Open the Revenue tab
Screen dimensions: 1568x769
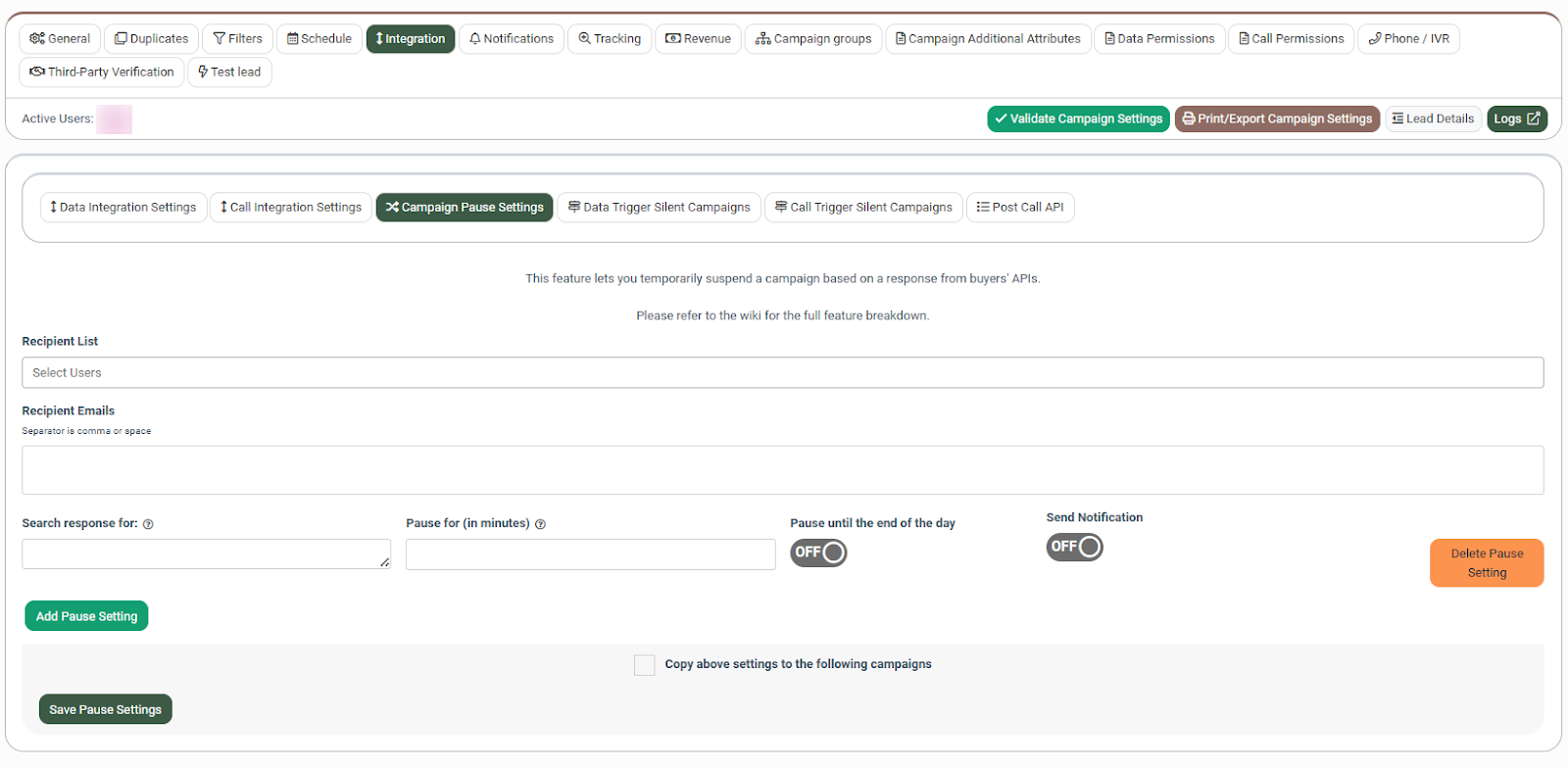tap(698, 39)
